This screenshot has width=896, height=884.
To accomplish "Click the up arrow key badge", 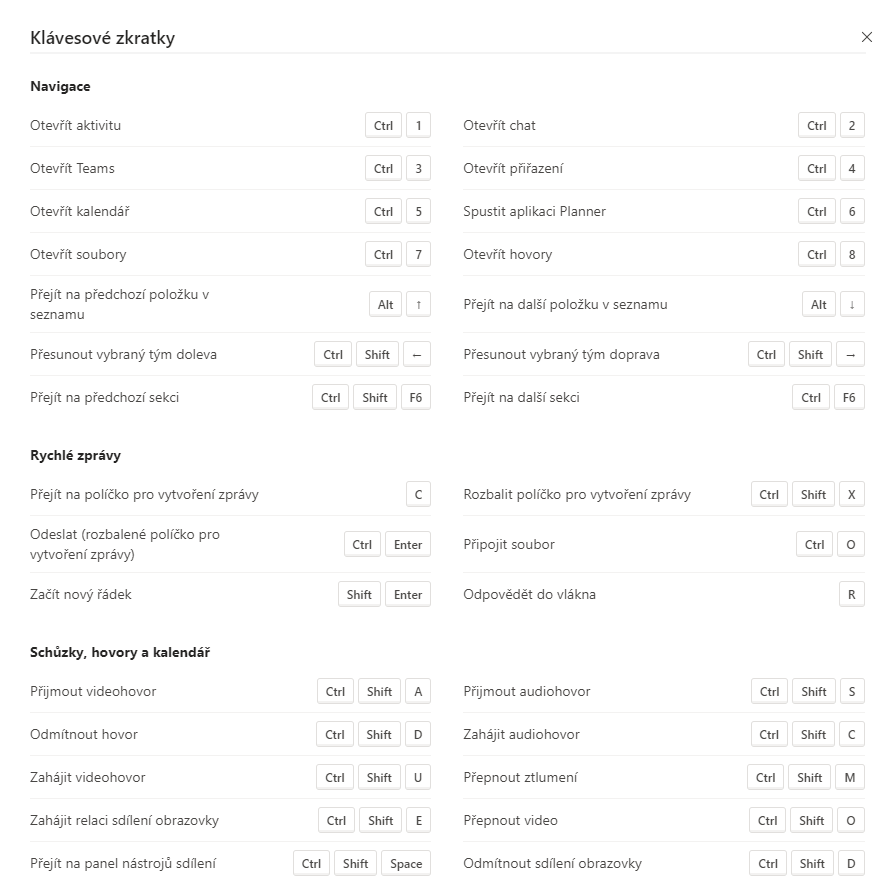I will click(418, 305).
